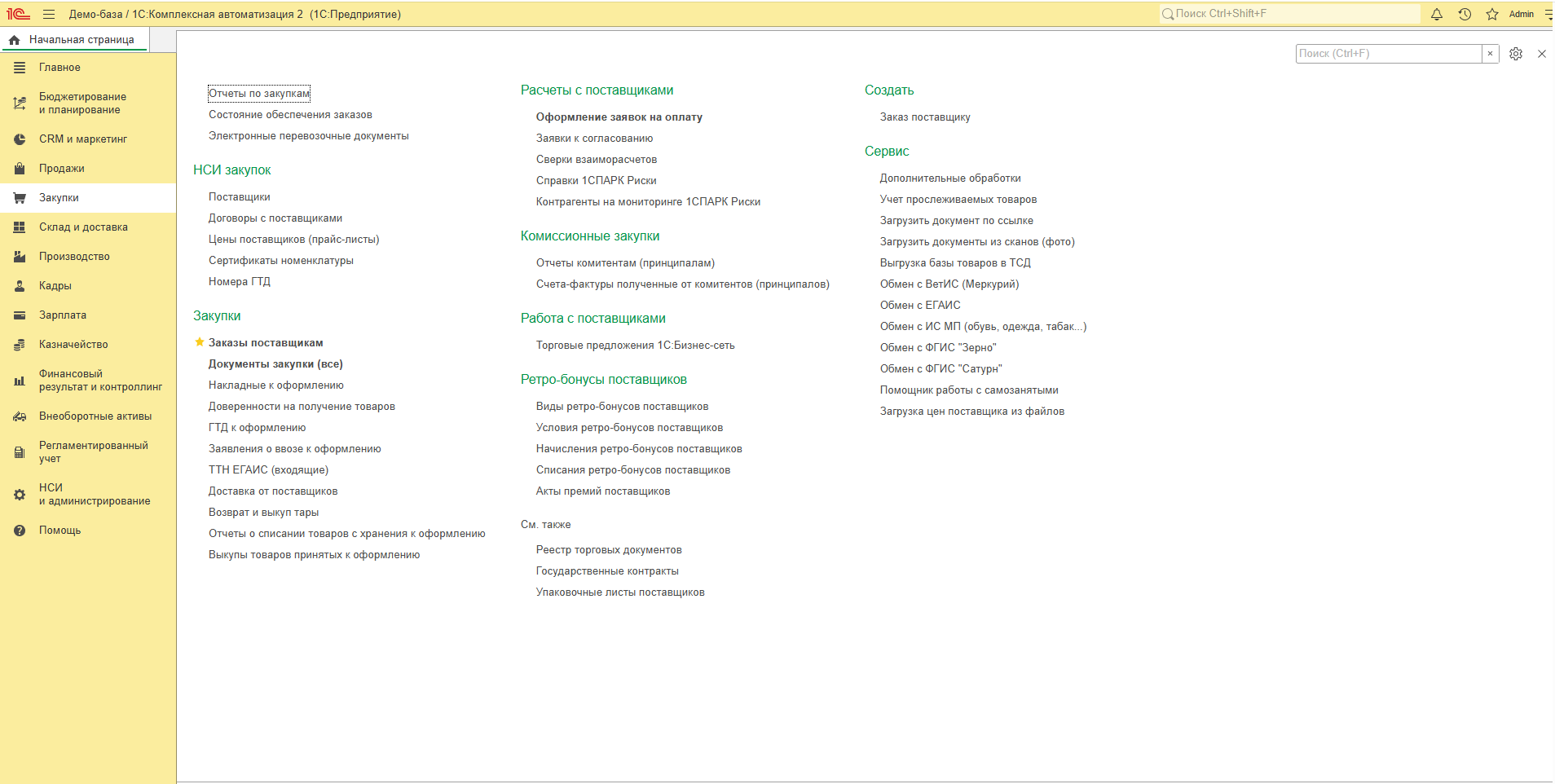Viewport: 1555px width, 784px height.
Task: Open the panel settings gear icon
Action: [1516, 54]
